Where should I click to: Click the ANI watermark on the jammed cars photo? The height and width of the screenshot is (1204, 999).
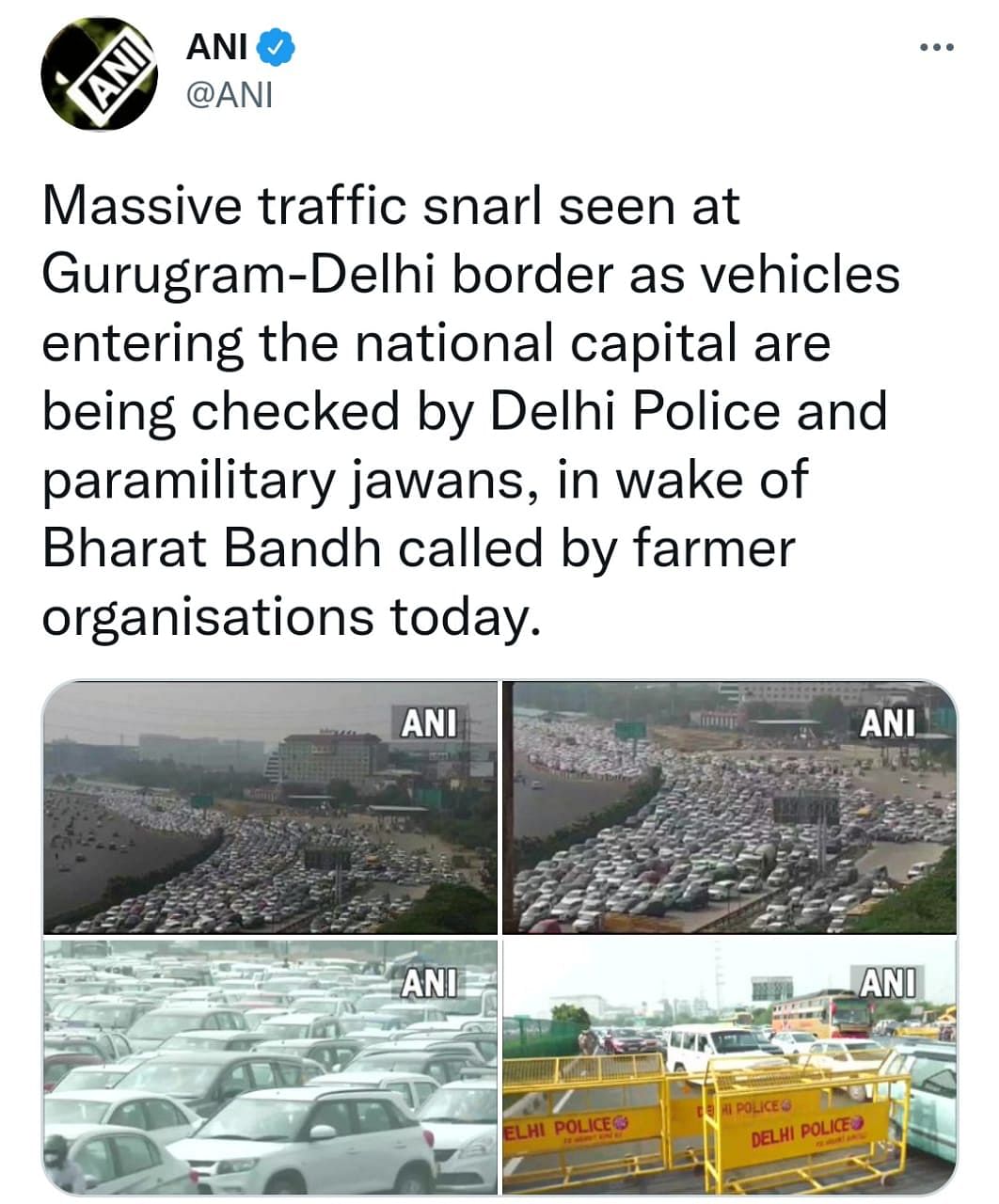tap(429, 984)
